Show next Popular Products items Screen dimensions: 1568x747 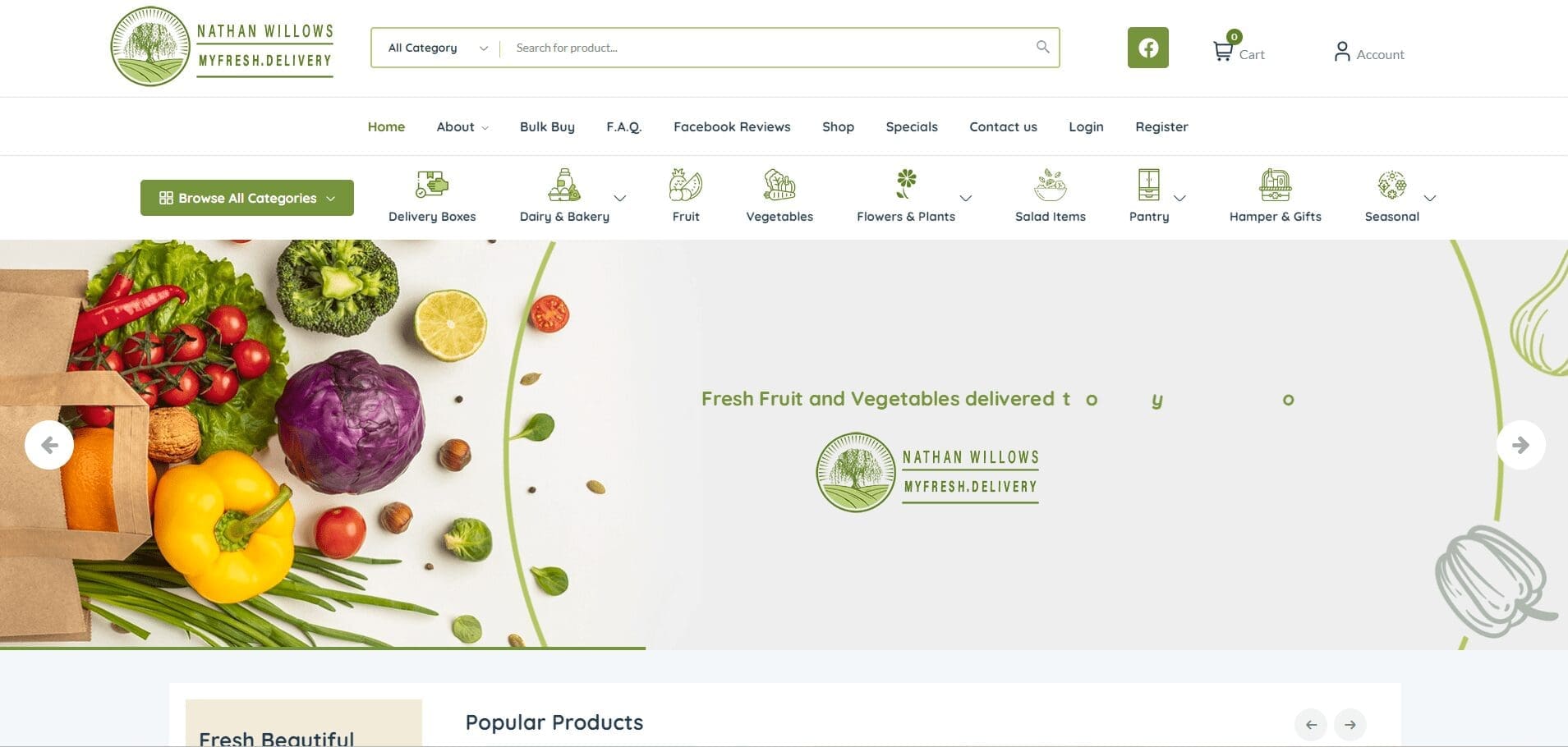pos(1350,725)
